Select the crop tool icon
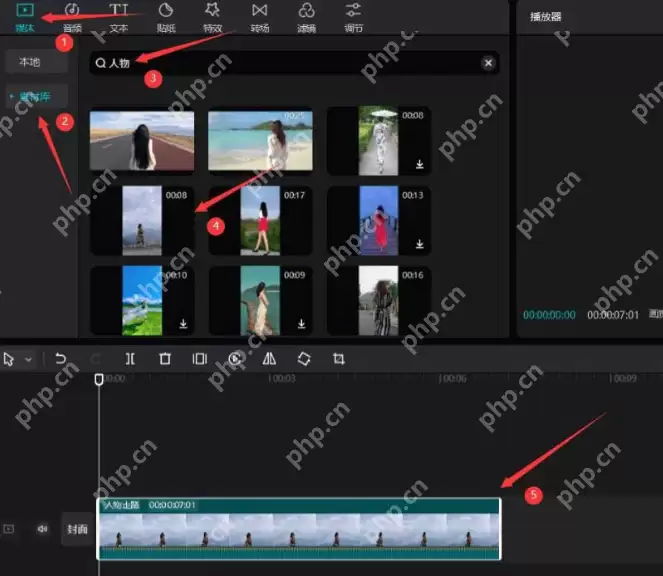 339,358
